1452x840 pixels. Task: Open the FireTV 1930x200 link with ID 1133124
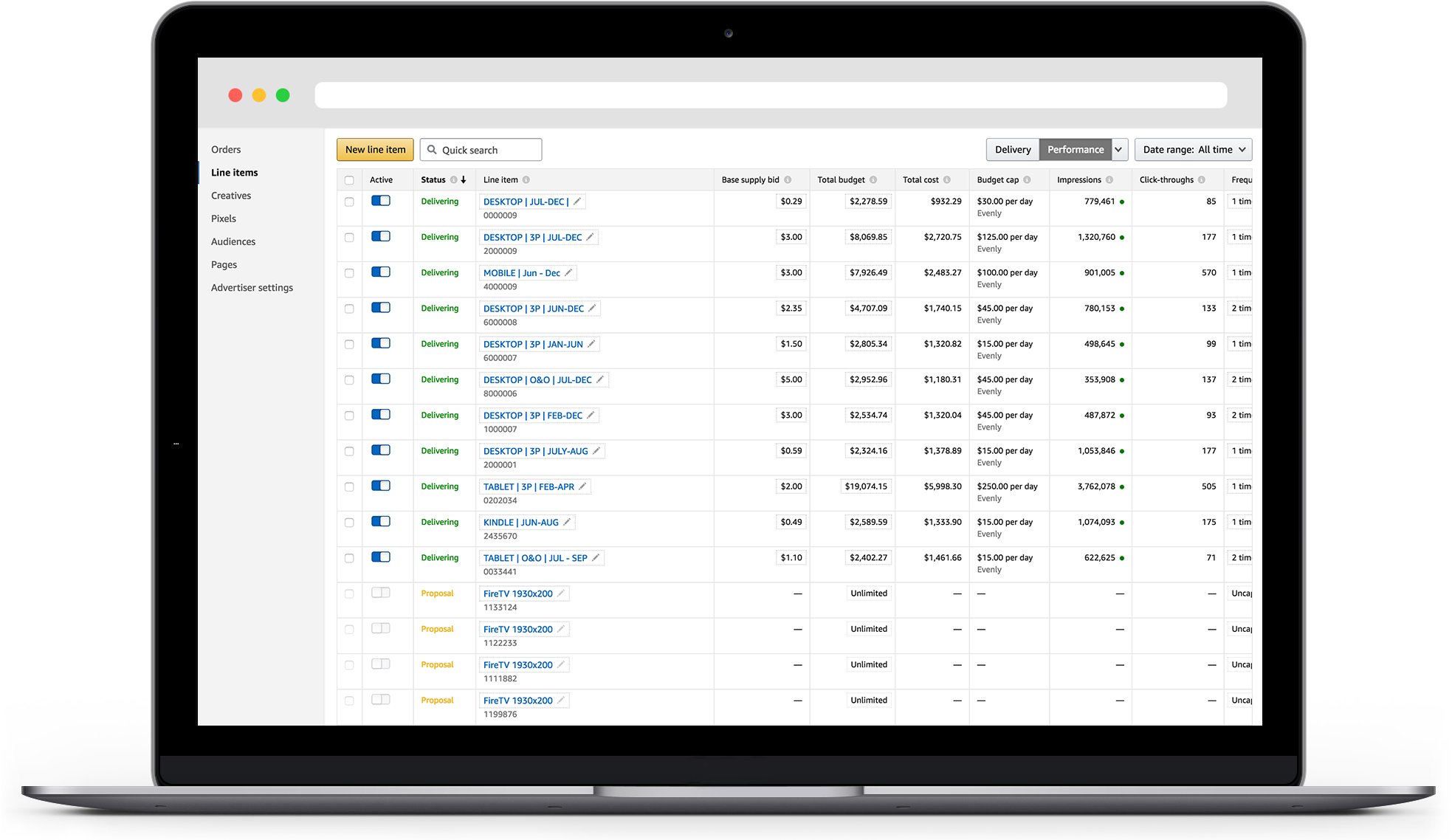[517, 593]
